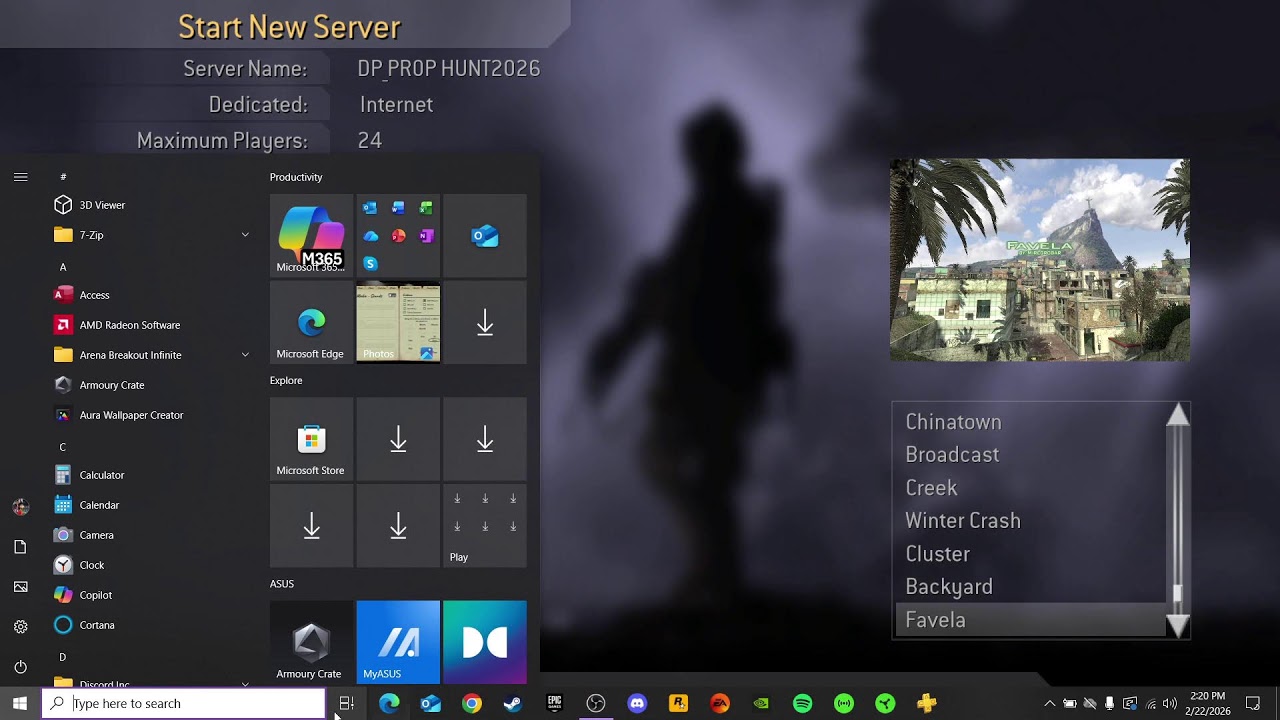Show hidden system tray icons
Viewport: 1280px width, 720px height.
[1049, 703]
